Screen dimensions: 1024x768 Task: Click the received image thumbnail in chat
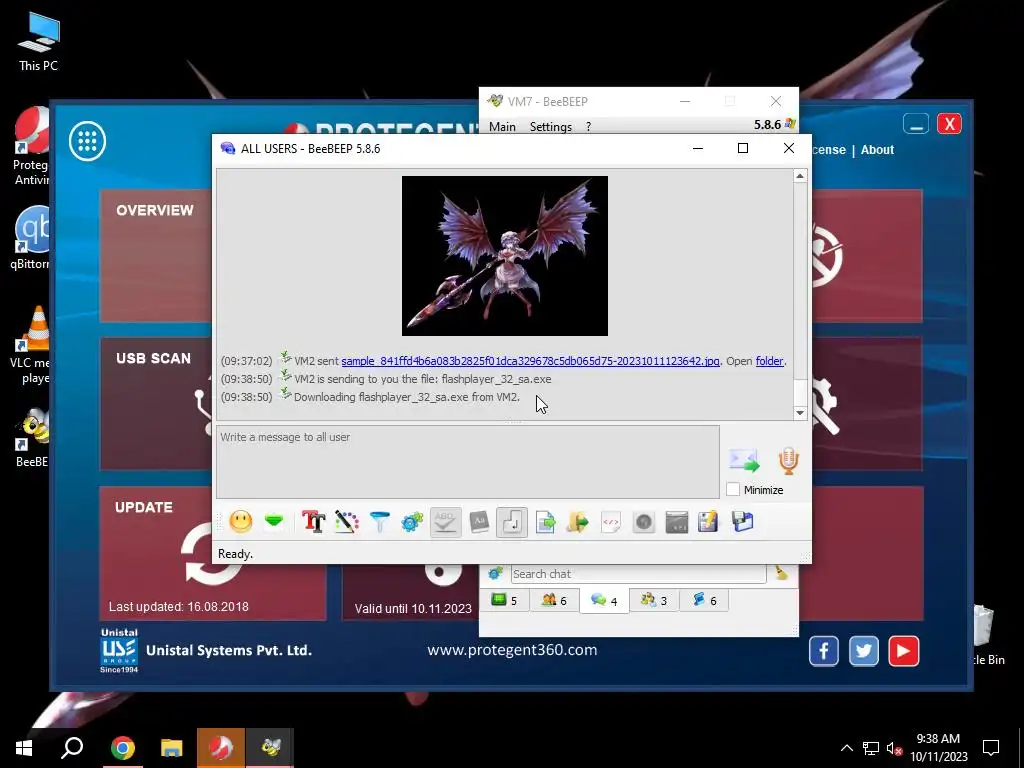coord(505,256)
